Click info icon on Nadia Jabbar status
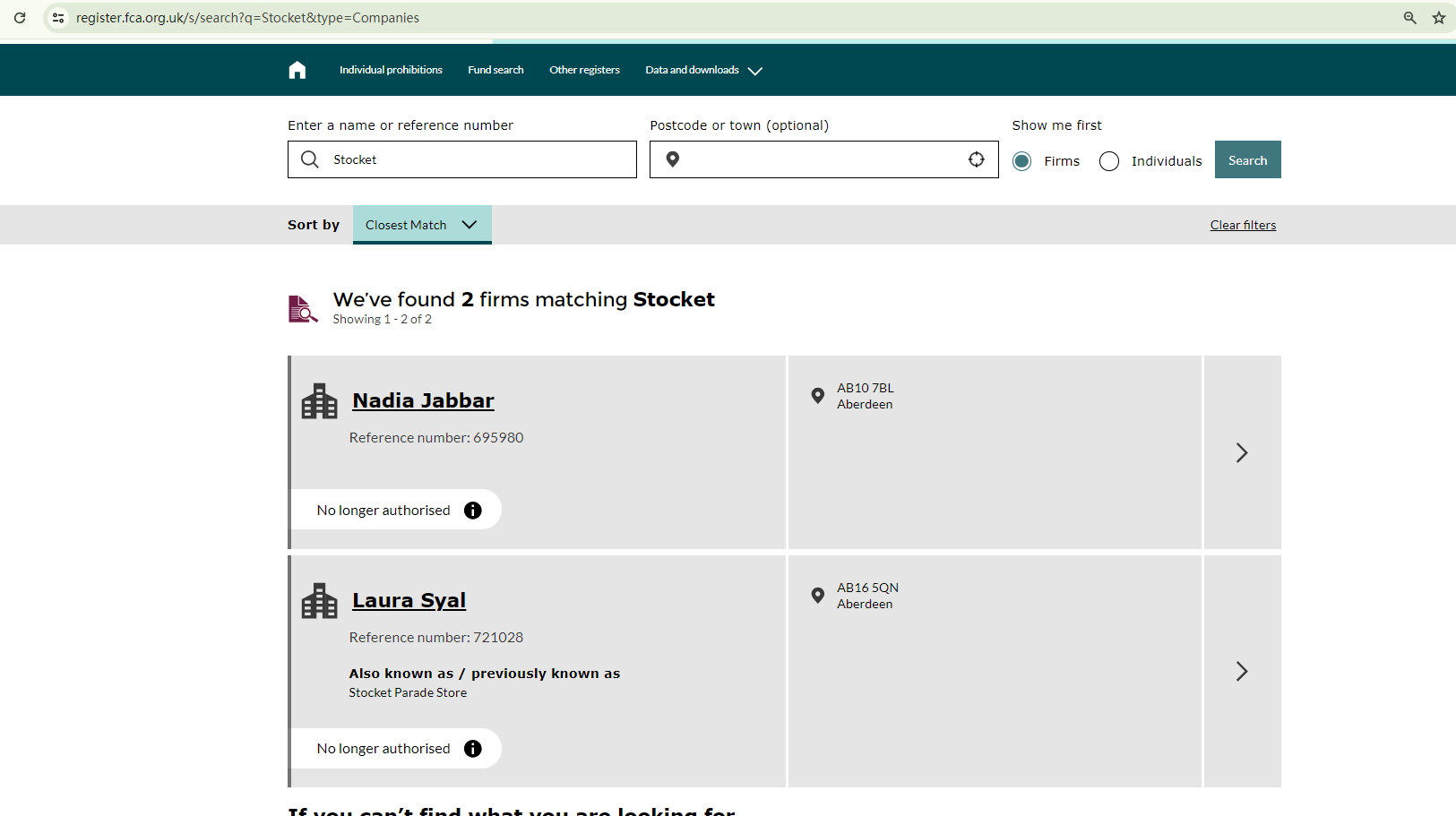 (473, 511)
